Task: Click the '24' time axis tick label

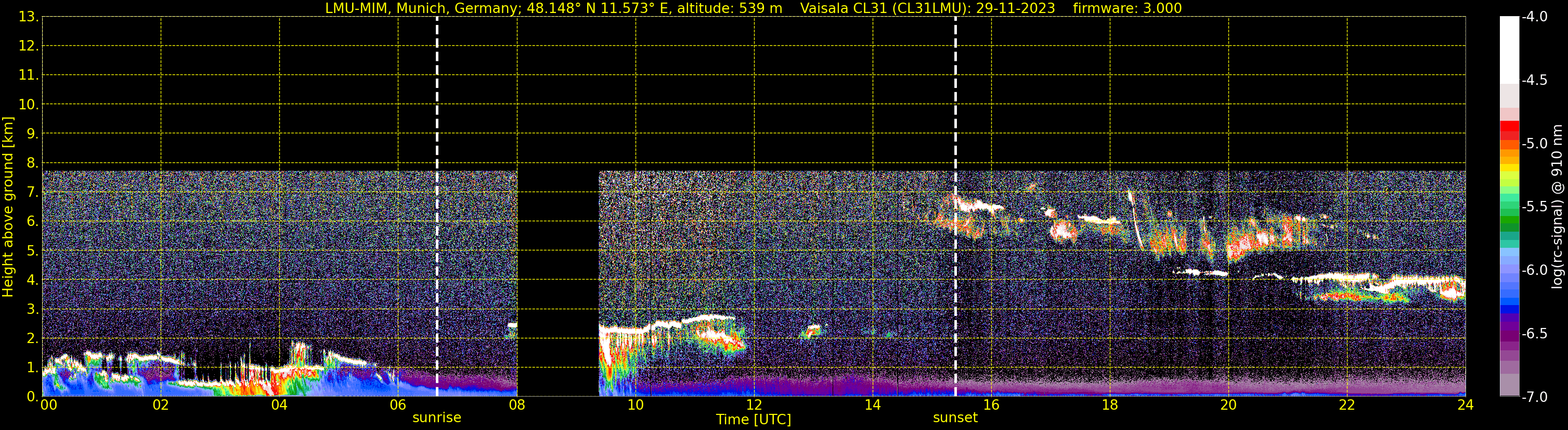Action: [x=1465, y=405]
